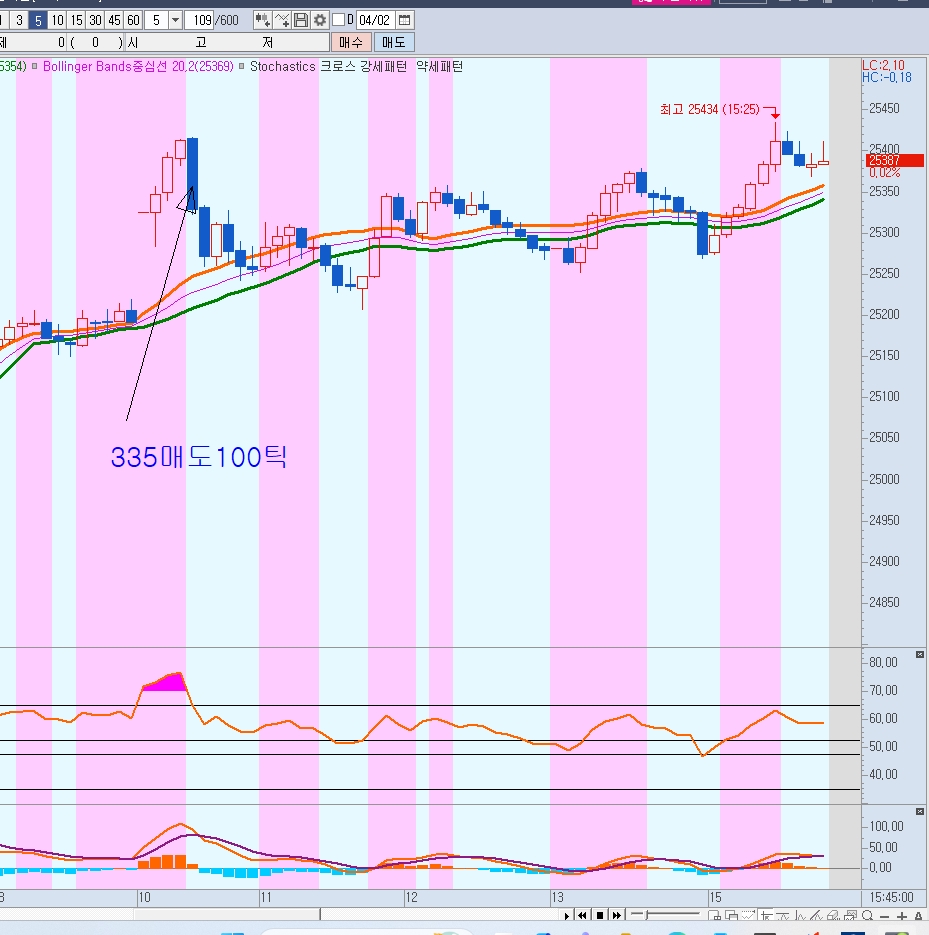
Task: Click the 매수 buy button
Action: (351, 42)
